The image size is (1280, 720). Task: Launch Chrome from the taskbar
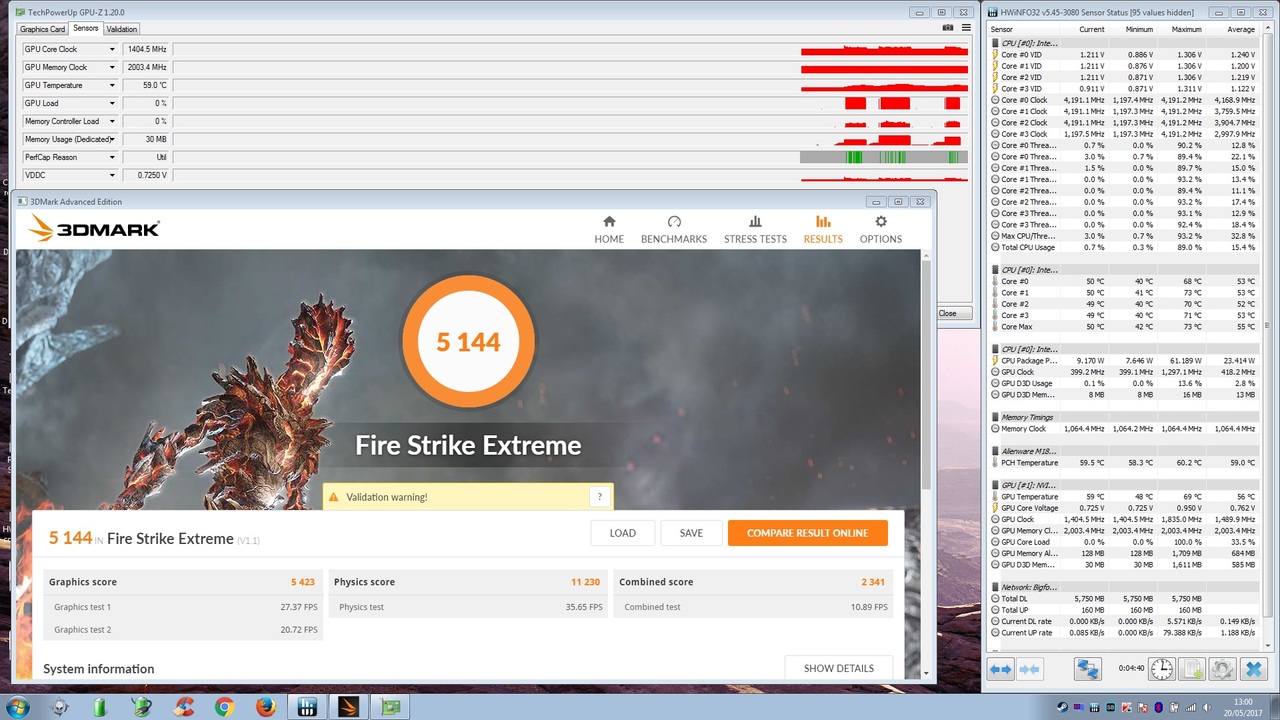[224, 707]
